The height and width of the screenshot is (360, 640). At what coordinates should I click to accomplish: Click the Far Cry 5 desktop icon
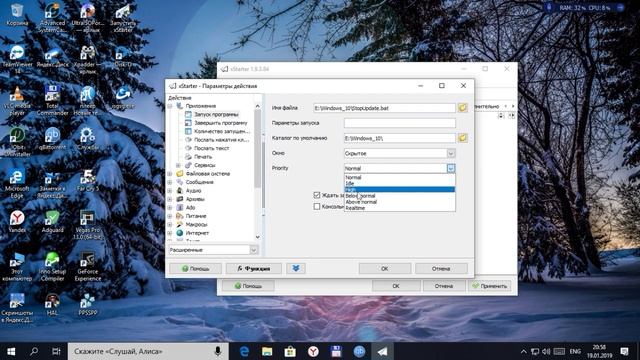pyautogui.click(x=87, y=180)
